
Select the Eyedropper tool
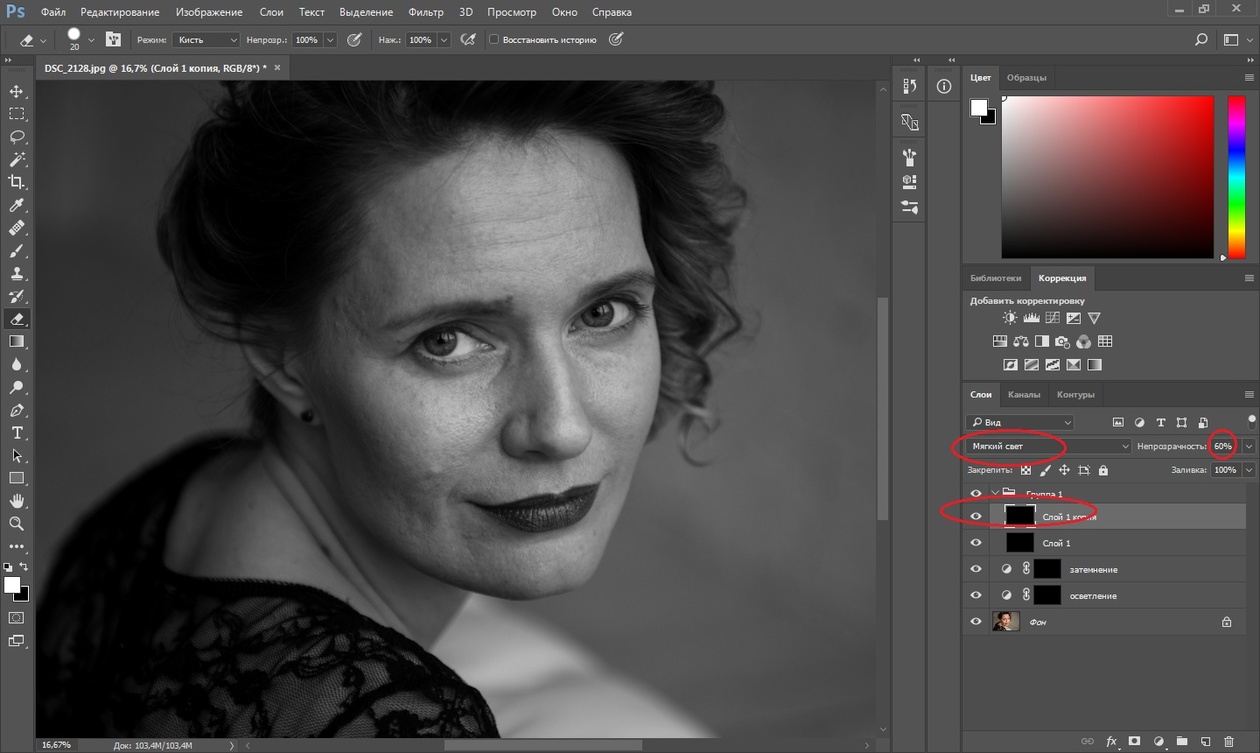tap(17, 205)
